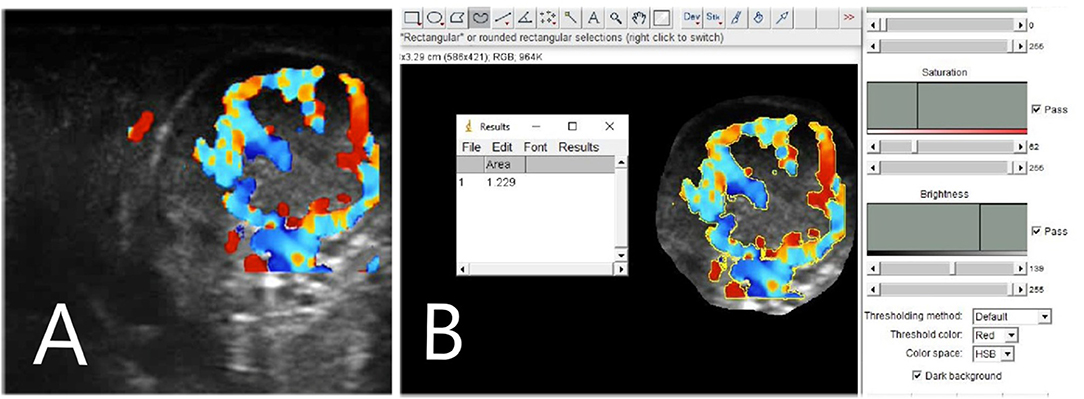The image size is (1084, 399).
Task: Select the Wand tracing tool
Action: pos(570,18)
